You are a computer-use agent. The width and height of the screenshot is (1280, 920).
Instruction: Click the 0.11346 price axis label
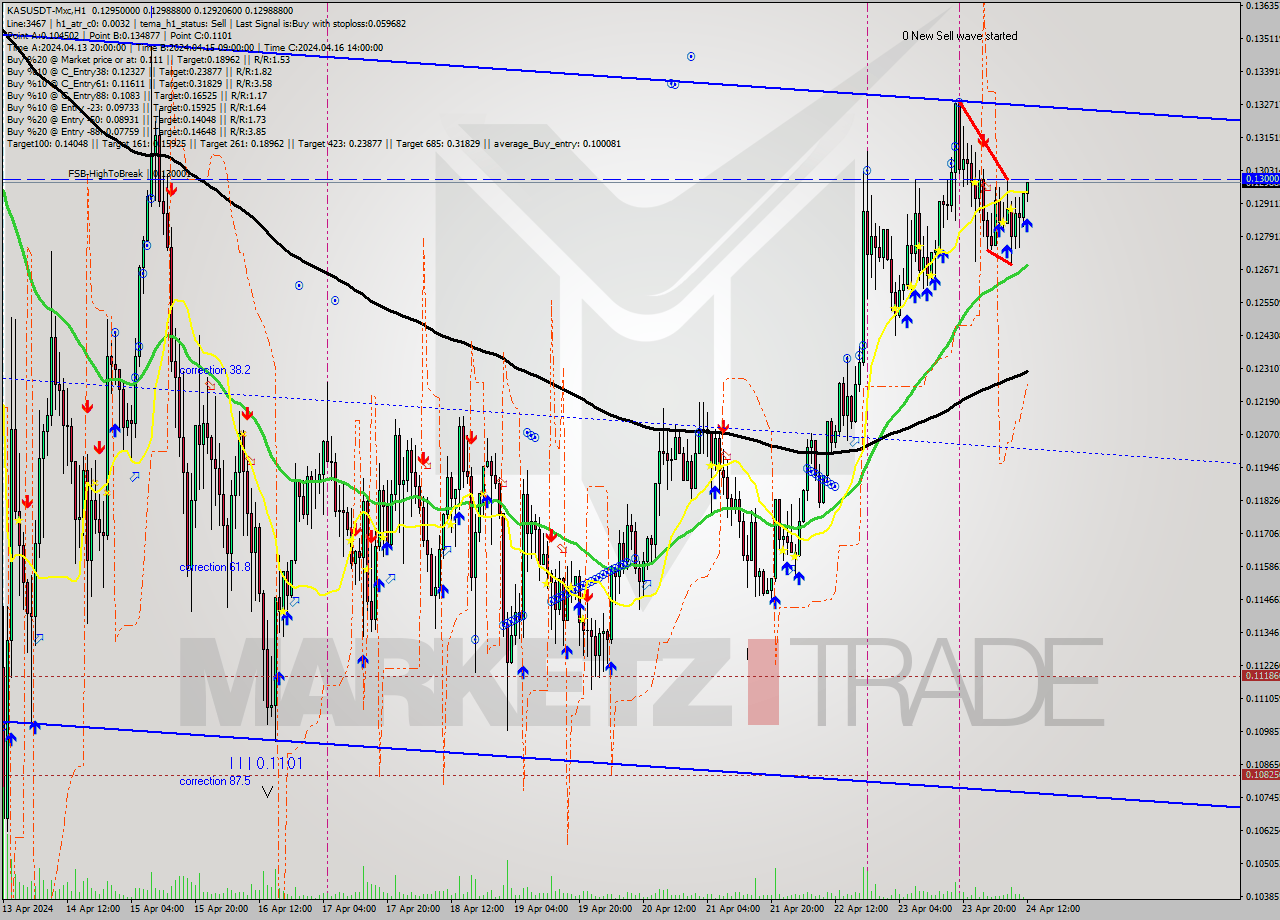(x=1261, y=632)
